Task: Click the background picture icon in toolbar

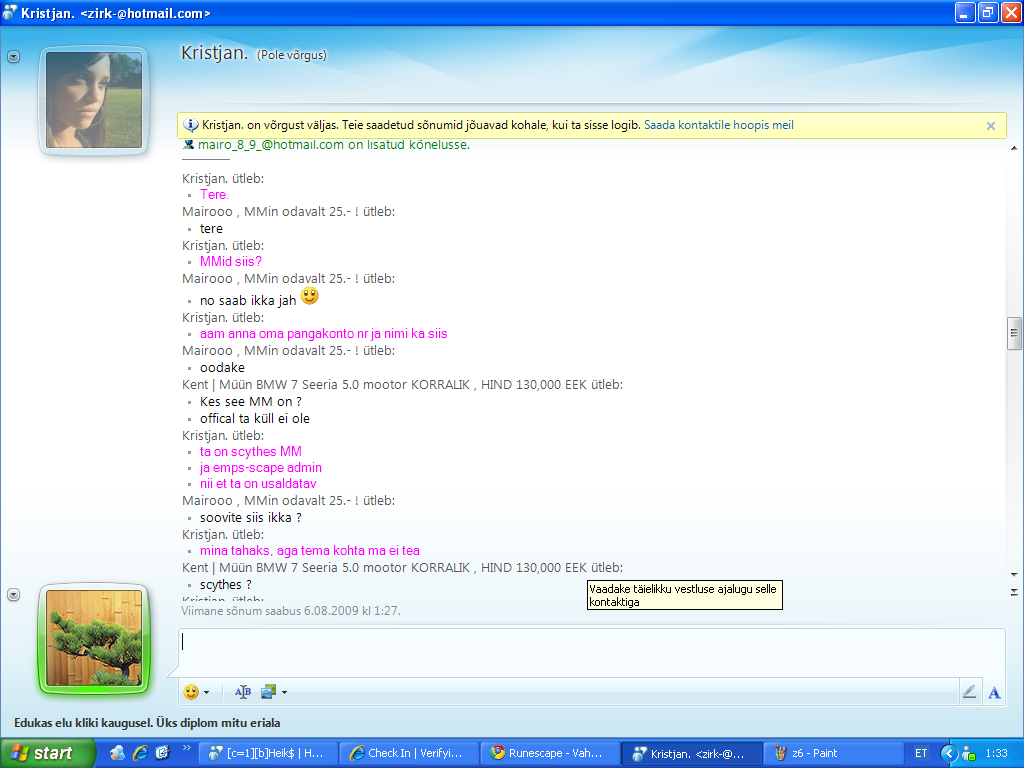Action: coord(268,691)
